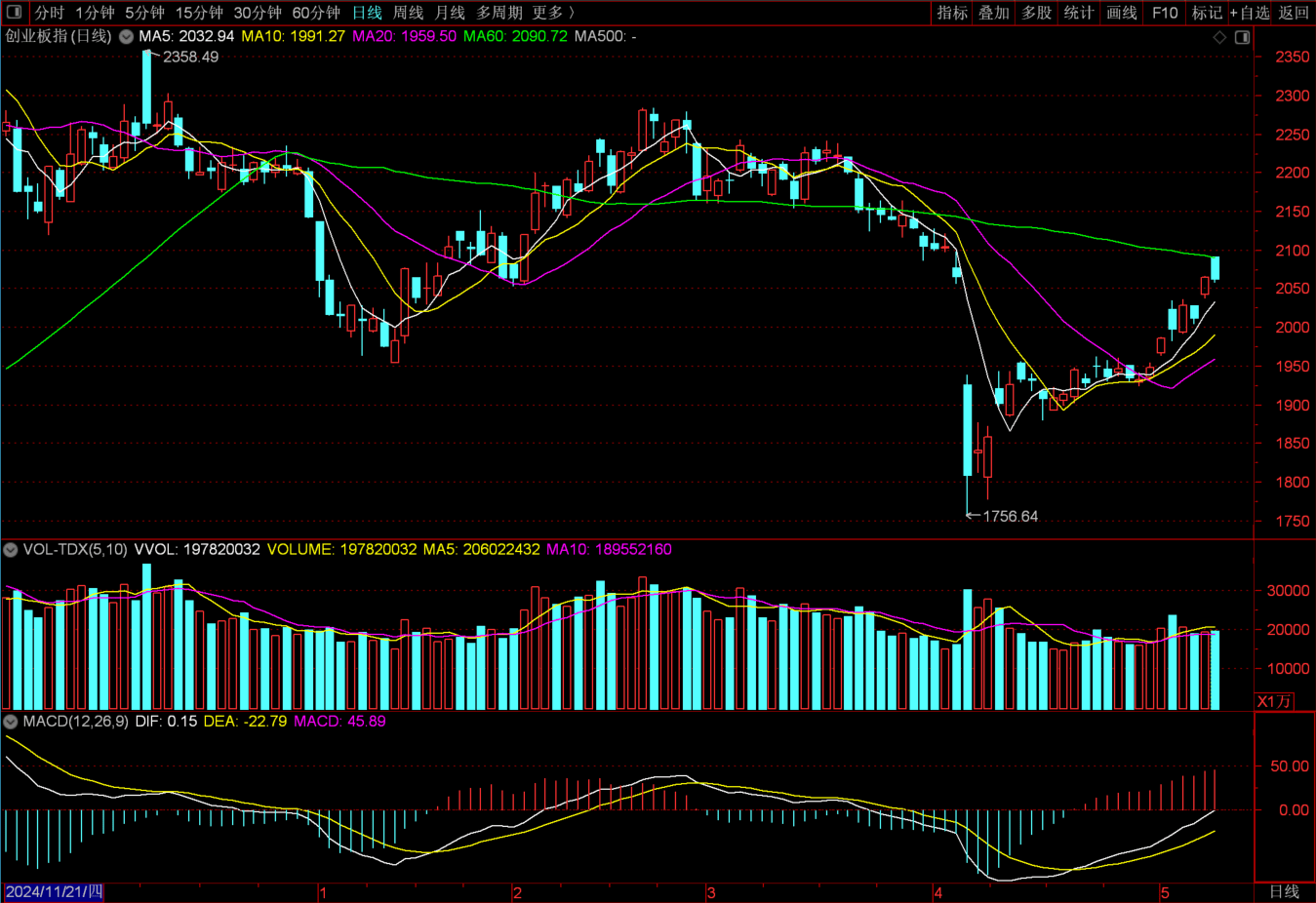This screenshot has height=903, width=1316.
Task: Open the VOL-TDX indicator dropdown arrow
Action: pyautogui.click(x=10, y=550)
